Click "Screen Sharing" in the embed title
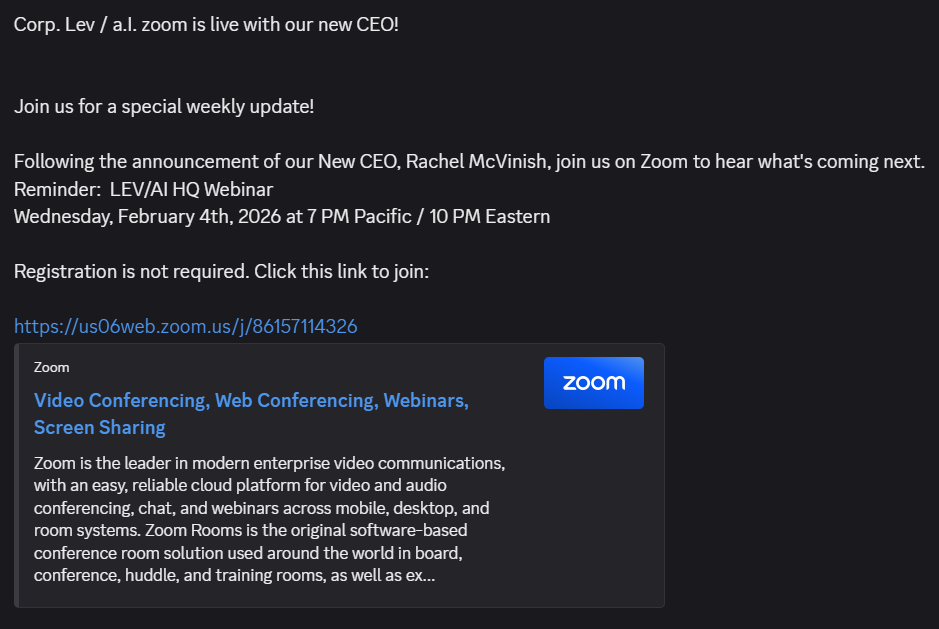Viewport: 939px width, 629px height. [x=100, y=428]
